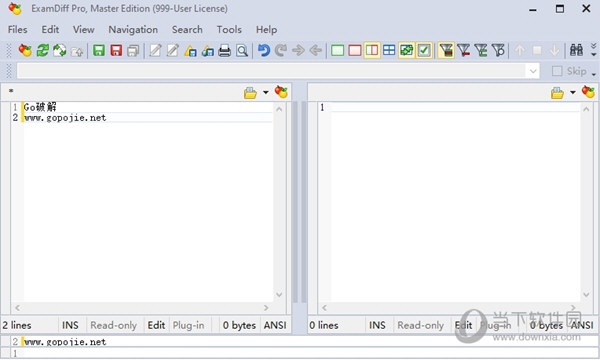Click the left pane horizontal scroll right arrow

click(x=266, y=308)
